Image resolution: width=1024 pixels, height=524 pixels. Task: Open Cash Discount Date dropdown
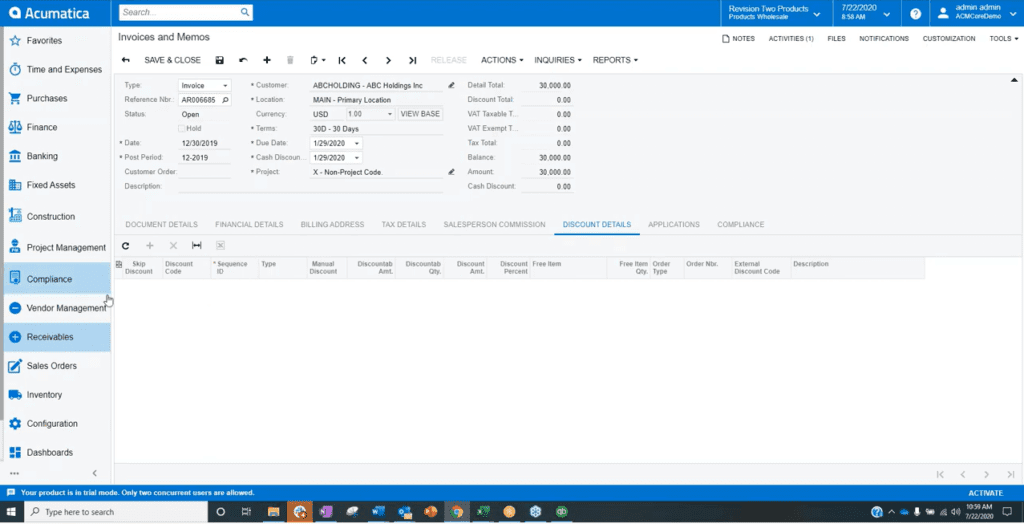[x=357, y=157]
